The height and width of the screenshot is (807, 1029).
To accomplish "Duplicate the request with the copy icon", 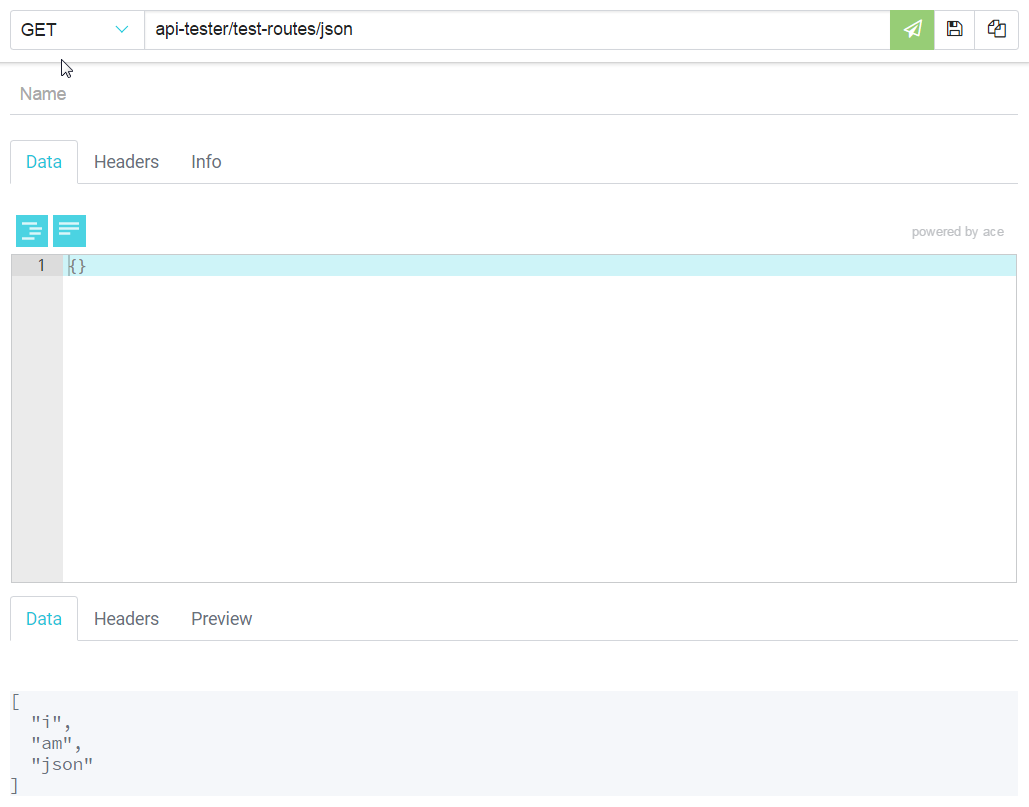I will [996, 30].
